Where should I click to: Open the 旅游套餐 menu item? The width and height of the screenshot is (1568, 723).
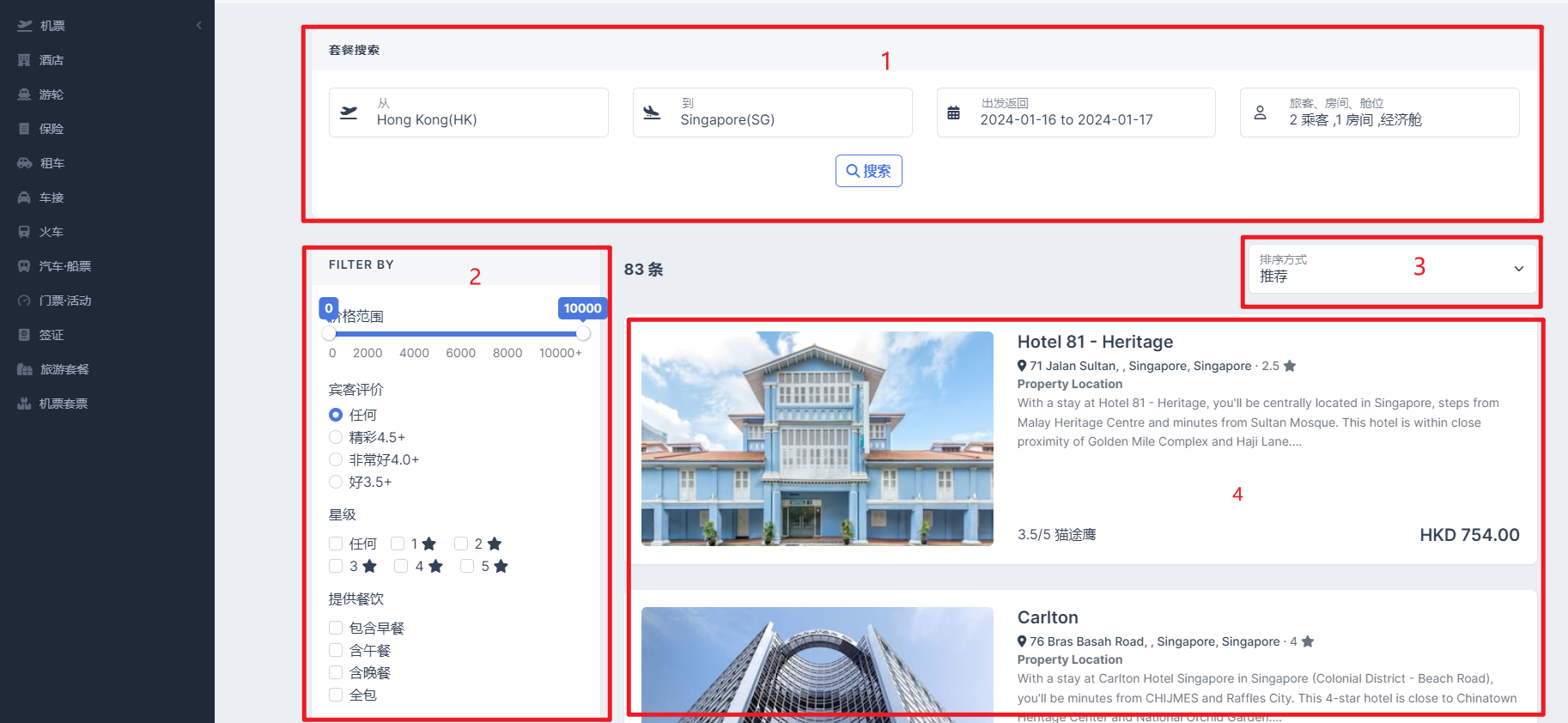click(x=64, y=369)
